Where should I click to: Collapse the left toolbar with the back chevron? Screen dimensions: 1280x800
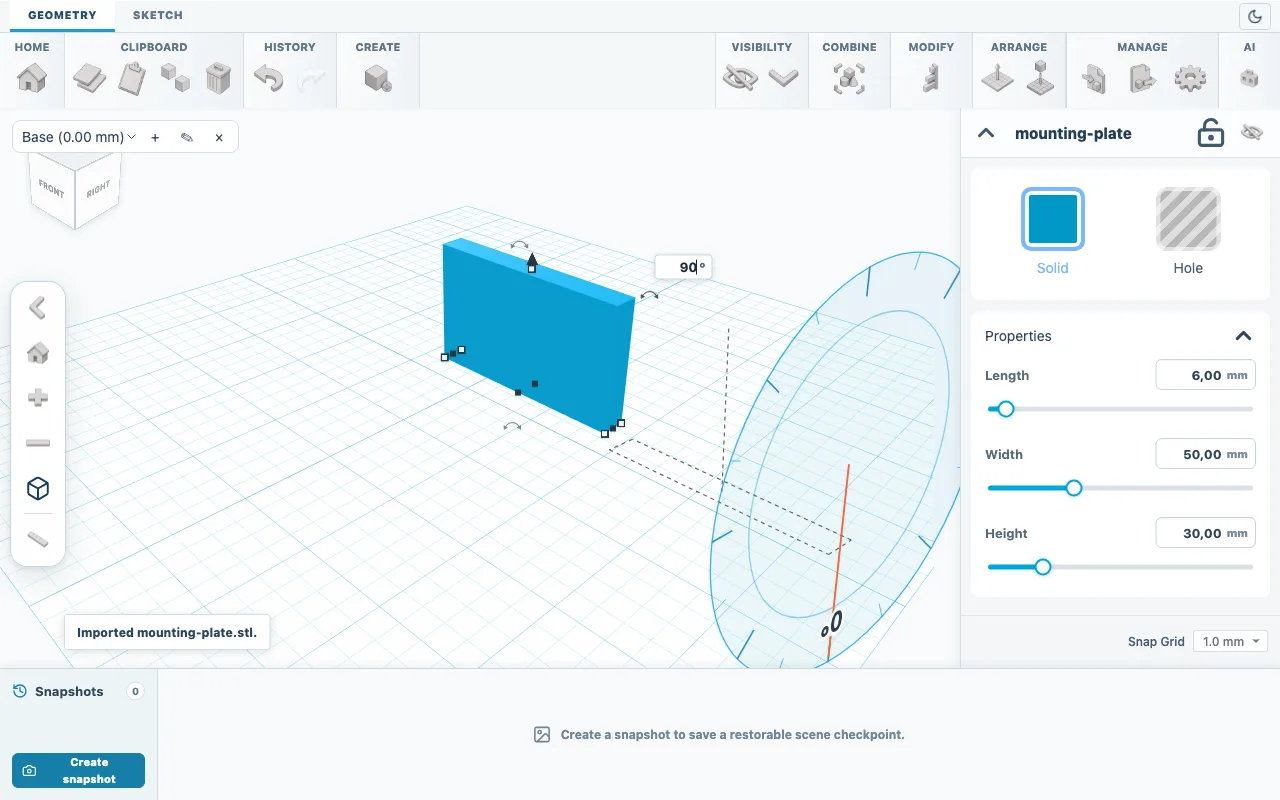click(x=38, y=308)
